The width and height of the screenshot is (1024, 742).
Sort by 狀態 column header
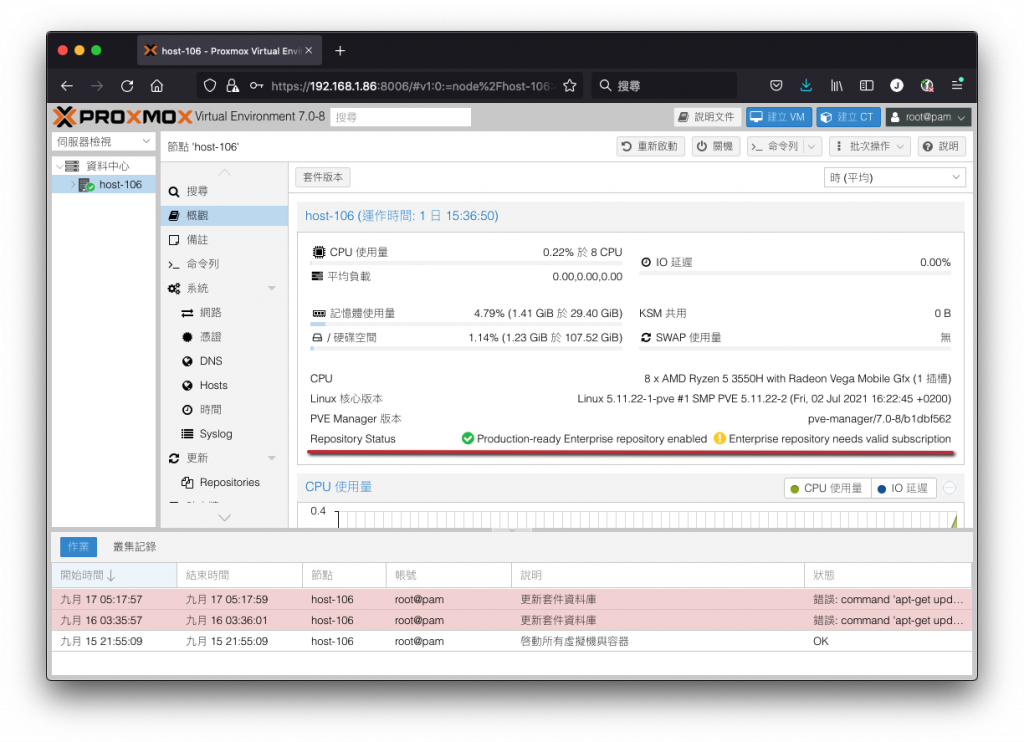pyautogui.click(x=888, y=575)
